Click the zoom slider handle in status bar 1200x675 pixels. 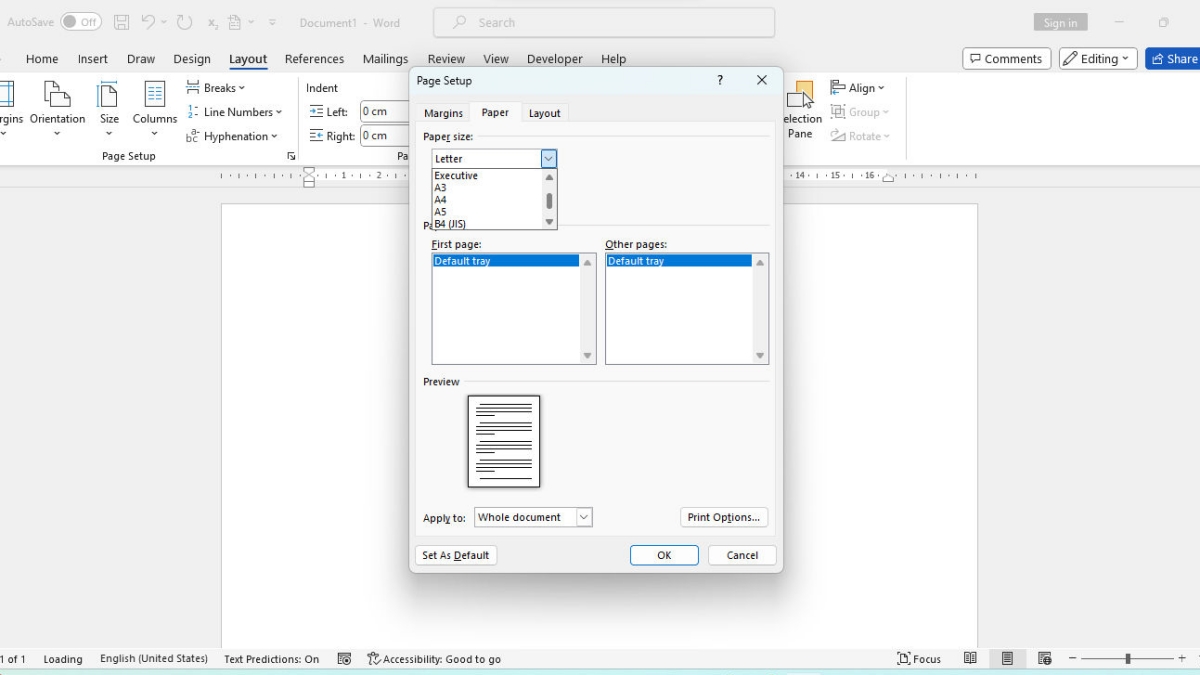(x=1128, y=659)
